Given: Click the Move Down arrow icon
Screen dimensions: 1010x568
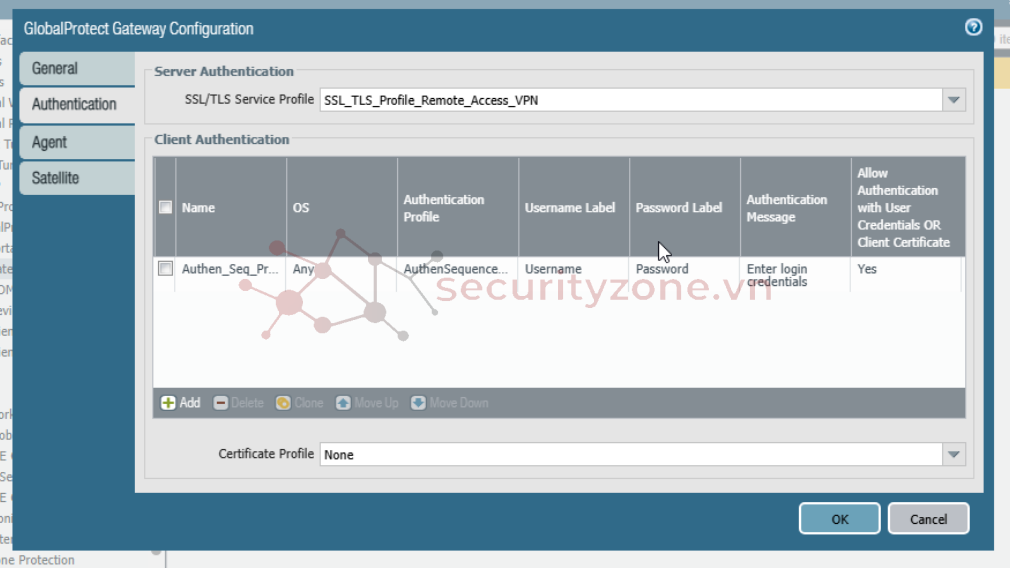Looking at the screenshot, I should tap(418, 403).
